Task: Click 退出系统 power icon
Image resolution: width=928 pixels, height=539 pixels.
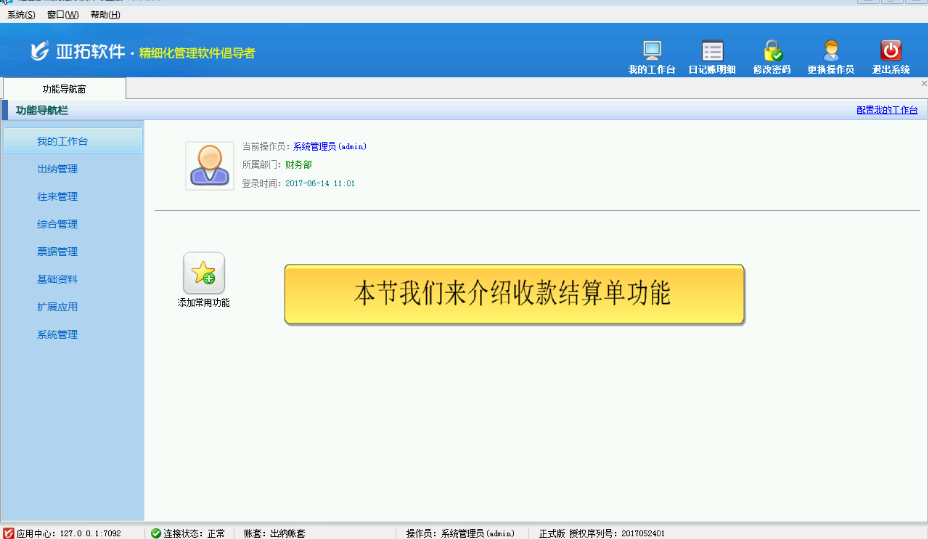Action: (890, 52)
